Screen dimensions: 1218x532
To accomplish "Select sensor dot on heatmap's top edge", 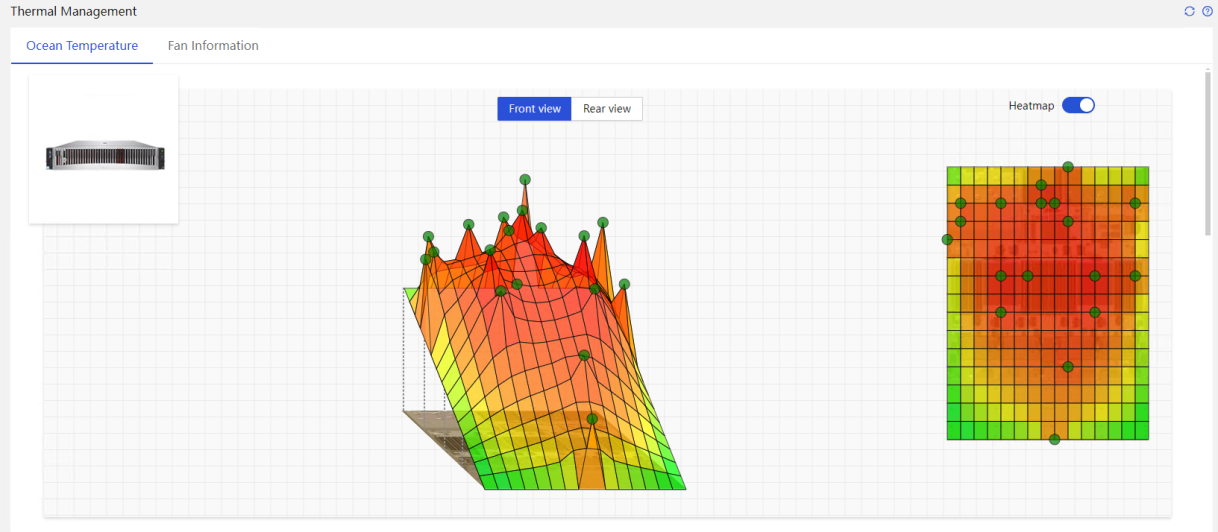I will (1068, 167).
